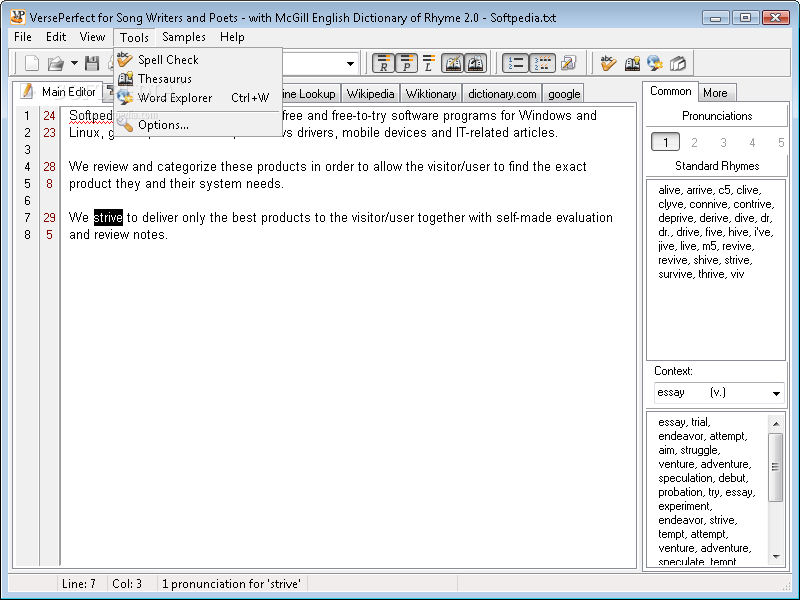The width and height of the screenshot is (800, 600).
Task: Choose Thesaurus from Tools menu
Action: click(x=198, y=79)
